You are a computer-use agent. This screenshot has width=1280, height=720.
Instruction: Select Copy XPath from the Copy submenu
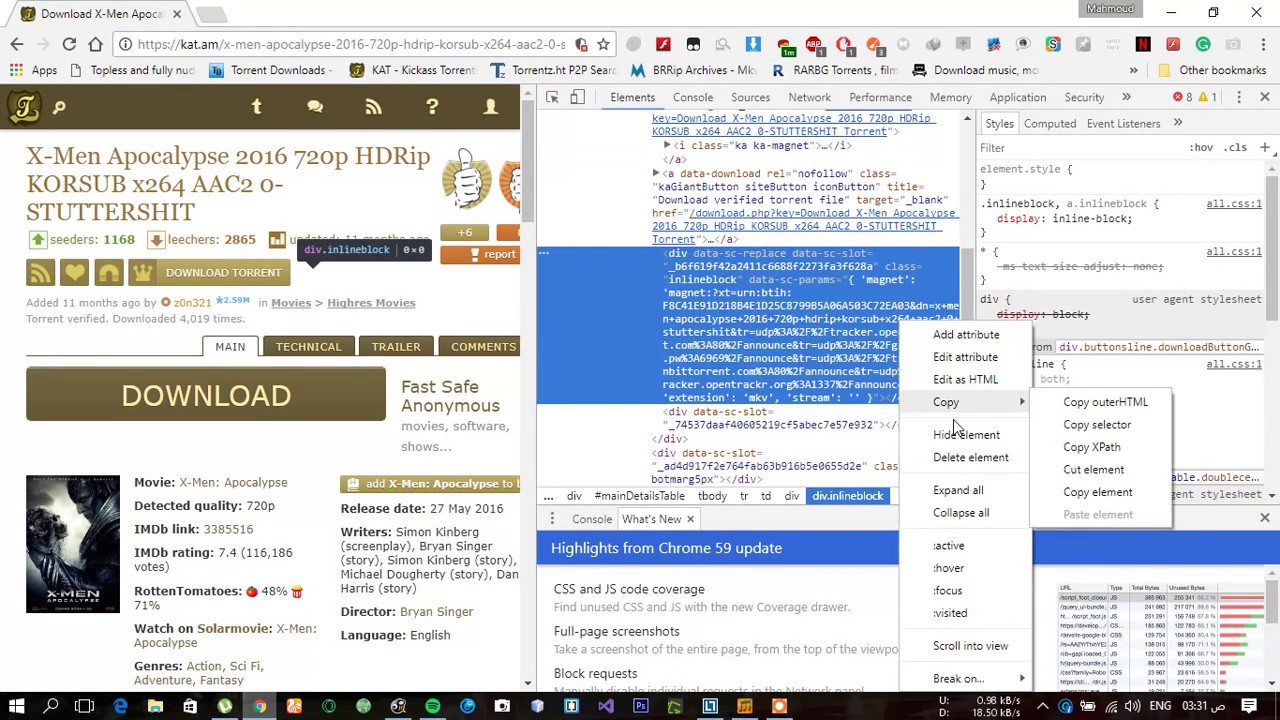[x=1092, y=447]
